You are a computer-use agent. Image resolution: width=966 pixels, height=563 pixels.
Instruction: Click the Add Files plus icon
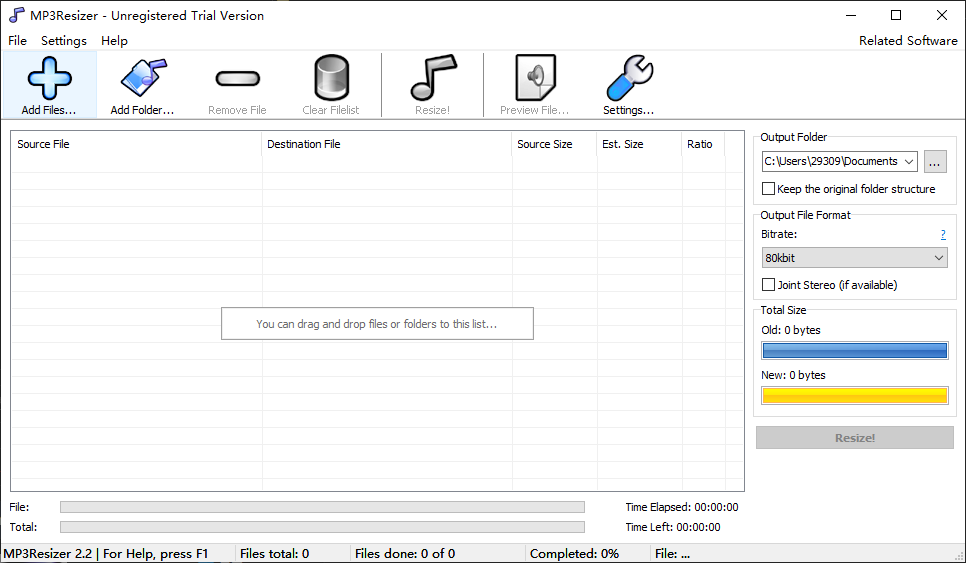49,78
